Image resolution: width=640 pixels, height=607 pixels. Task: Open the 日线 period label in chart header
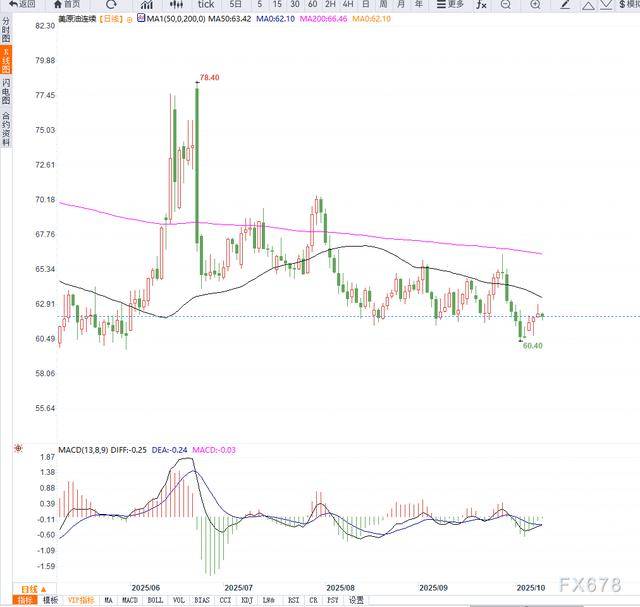(107, 19)
